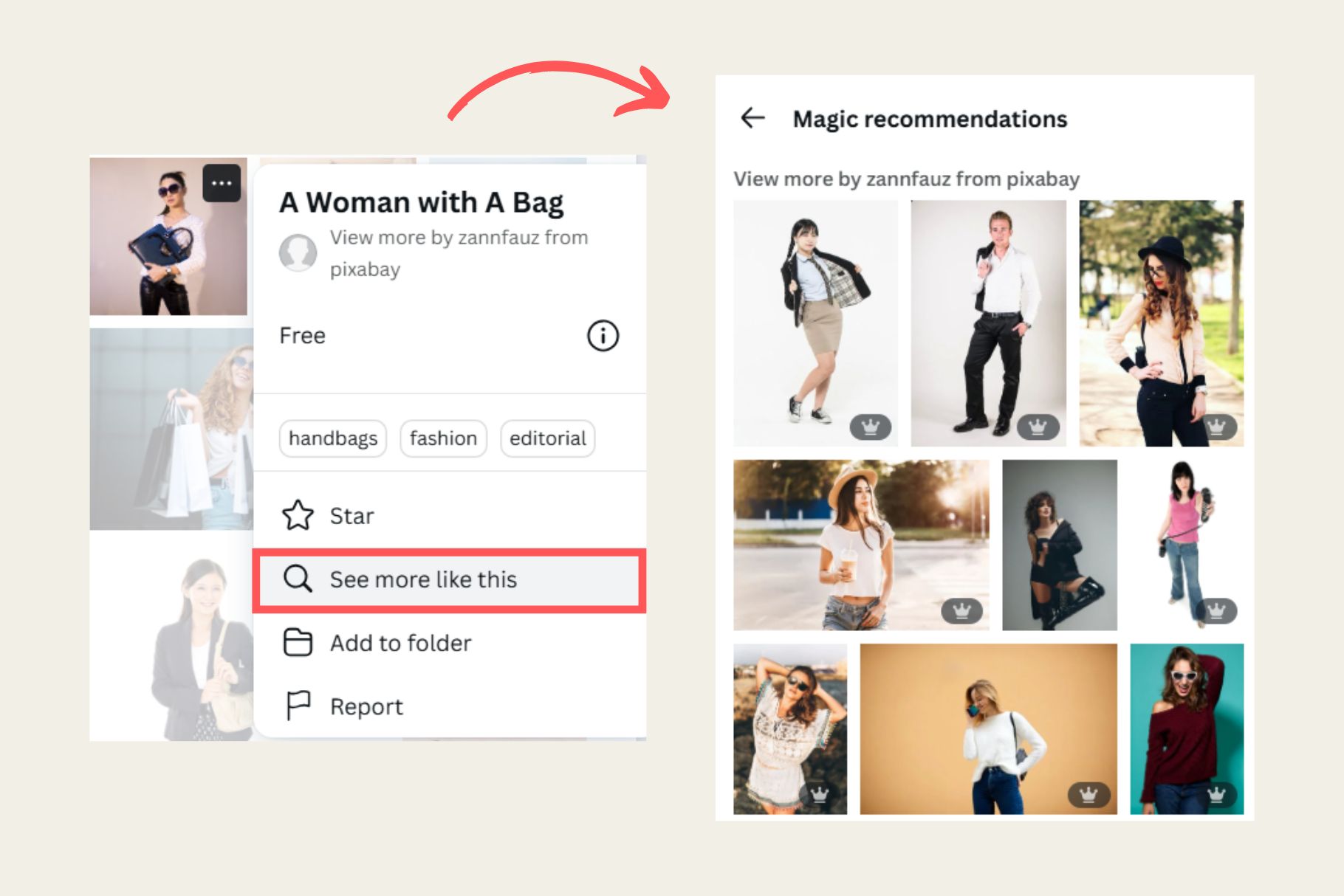Click the back arrow beside Magic recommendations
1344x896 pixels.
pyautogui.click(x=752, y=118)
